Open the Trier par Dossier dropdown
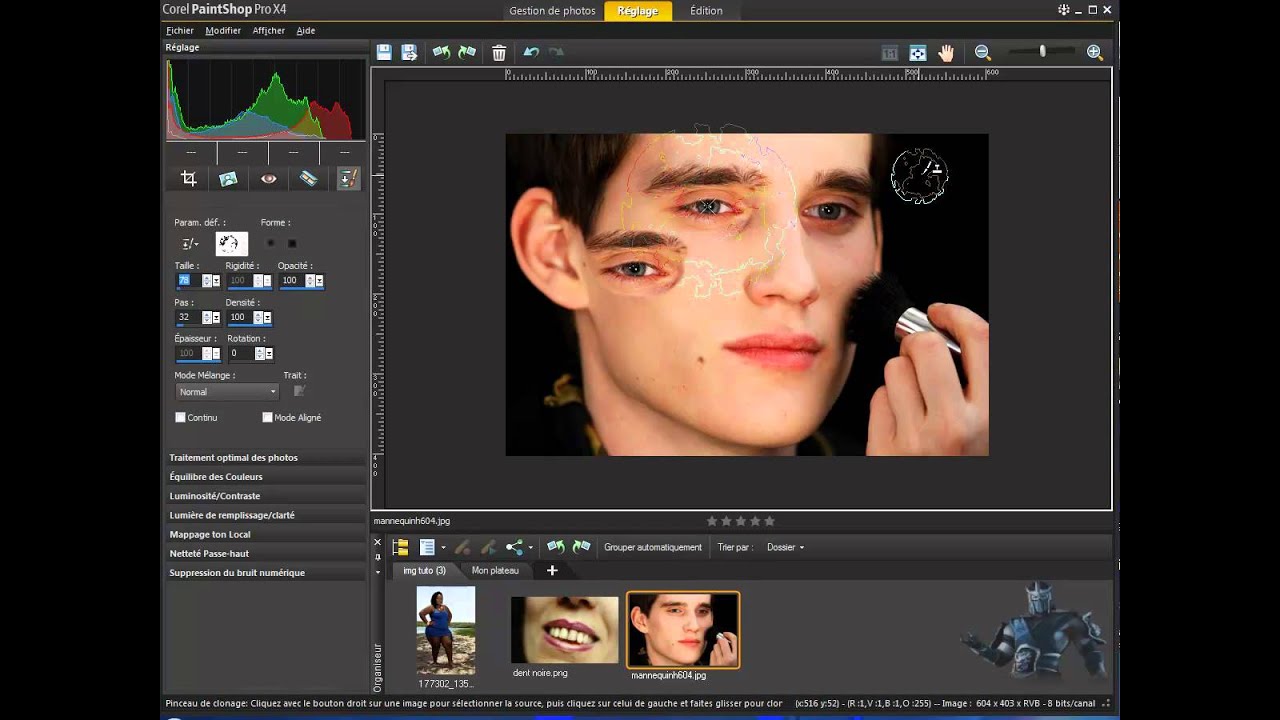The height and width of the screenshot is (720, 1280). click(x=785, y=547)
